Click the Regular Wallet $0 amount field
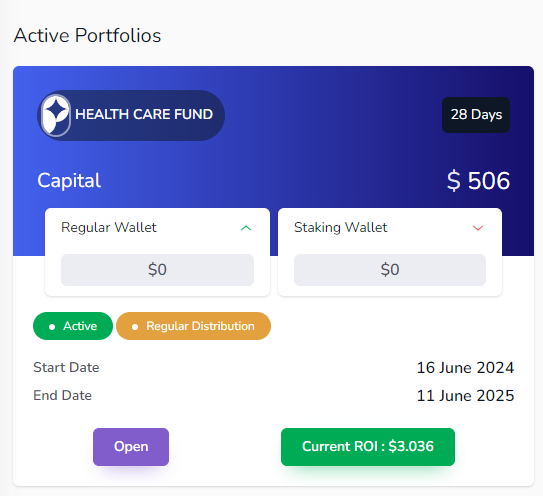 pyautogui.click(x=158, y=270)
